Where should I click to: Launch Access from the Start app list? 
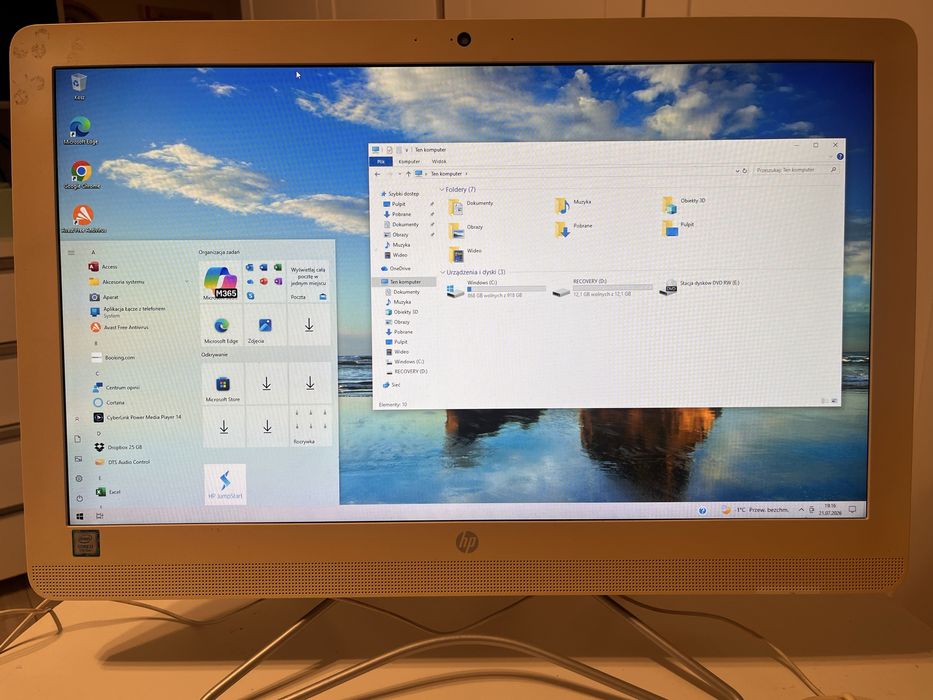pos(103,267)
